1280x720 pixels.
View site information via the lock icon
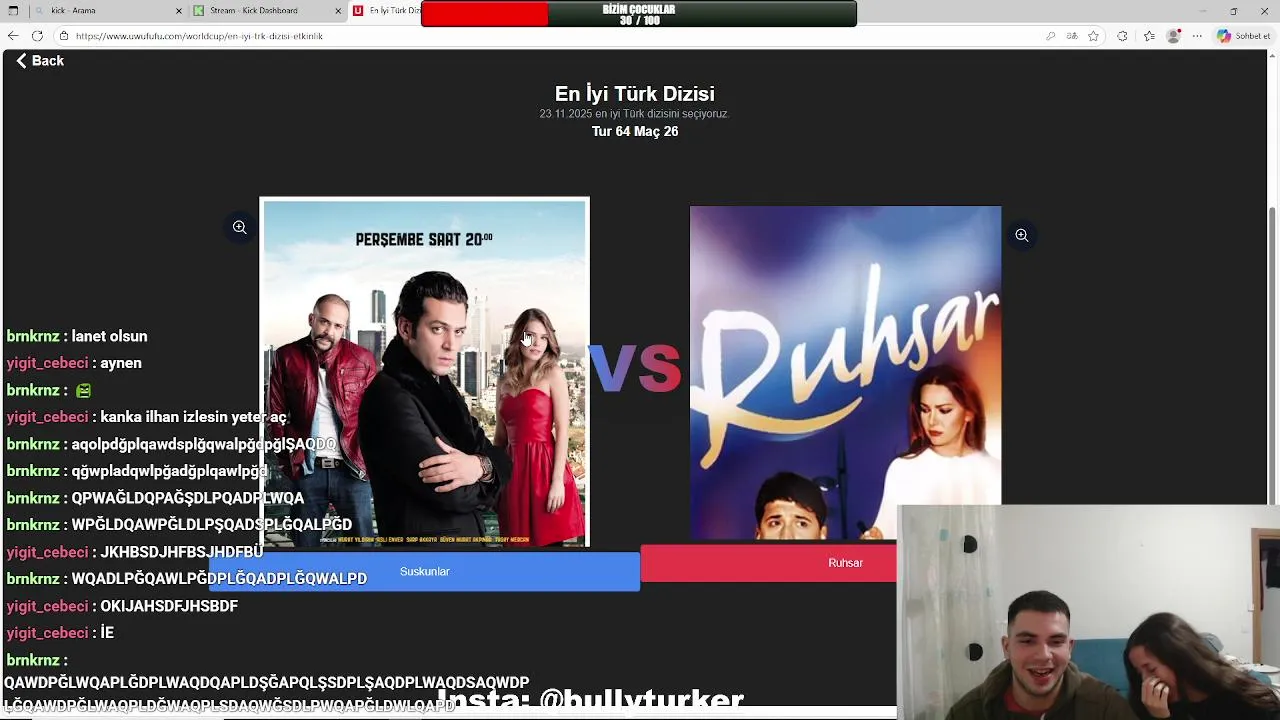pos(64,36)
